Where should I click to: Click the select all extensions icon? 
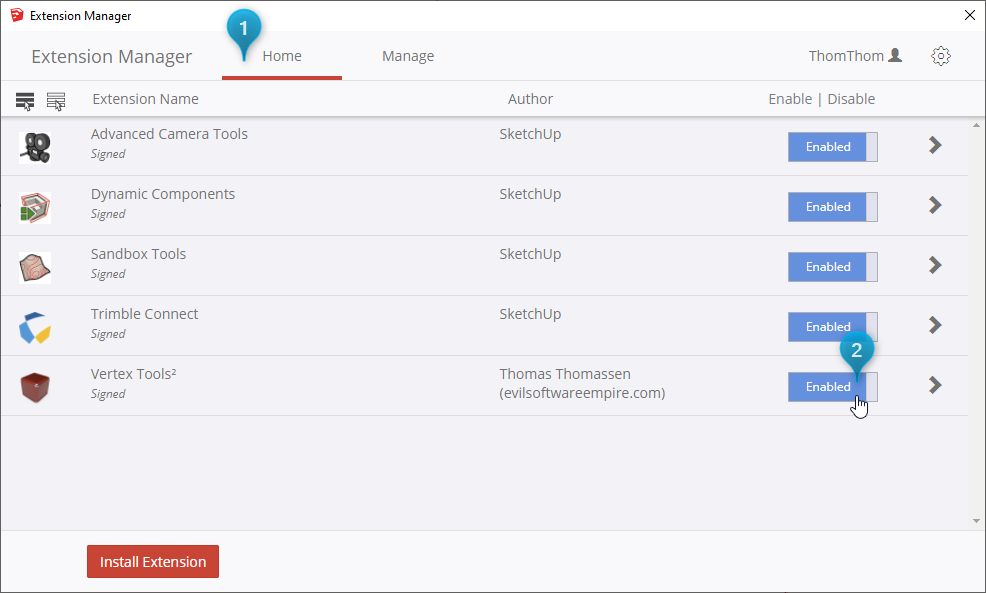pyautogui.click(x=25, y=100)
